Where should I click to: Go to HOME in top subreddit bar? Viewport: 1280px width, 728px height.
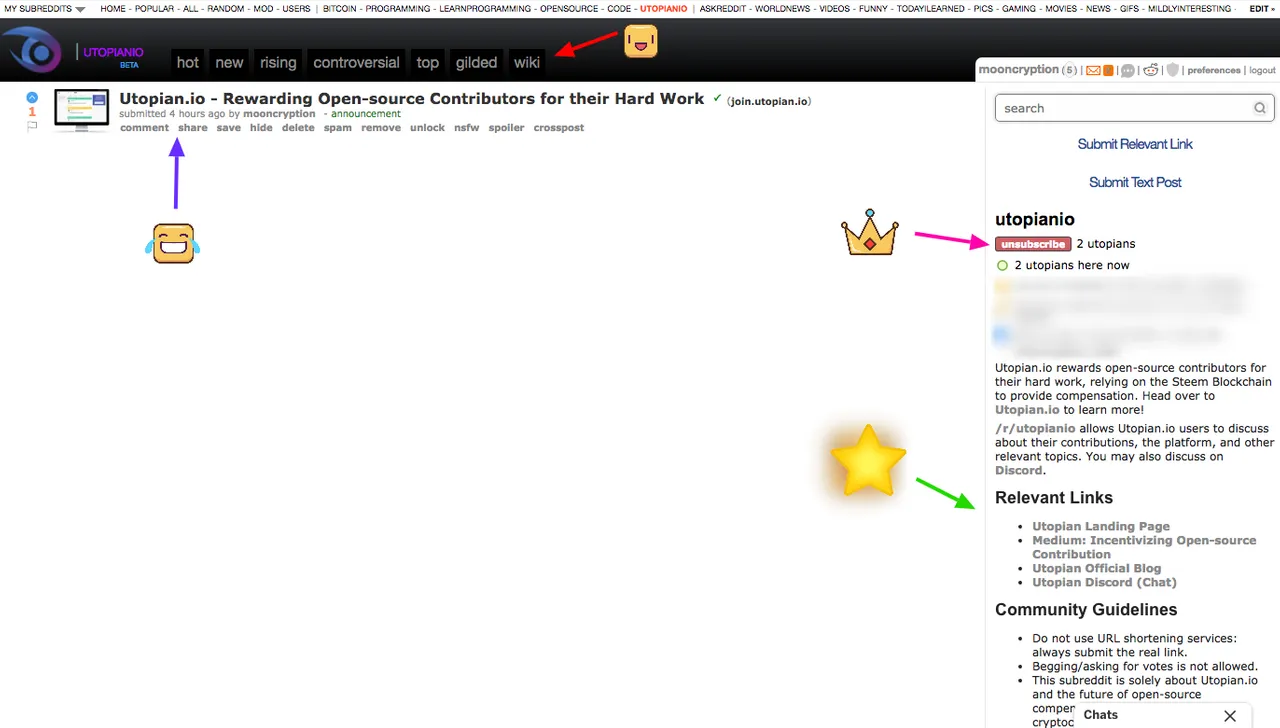pyautogui.click(x=113, y=8)
